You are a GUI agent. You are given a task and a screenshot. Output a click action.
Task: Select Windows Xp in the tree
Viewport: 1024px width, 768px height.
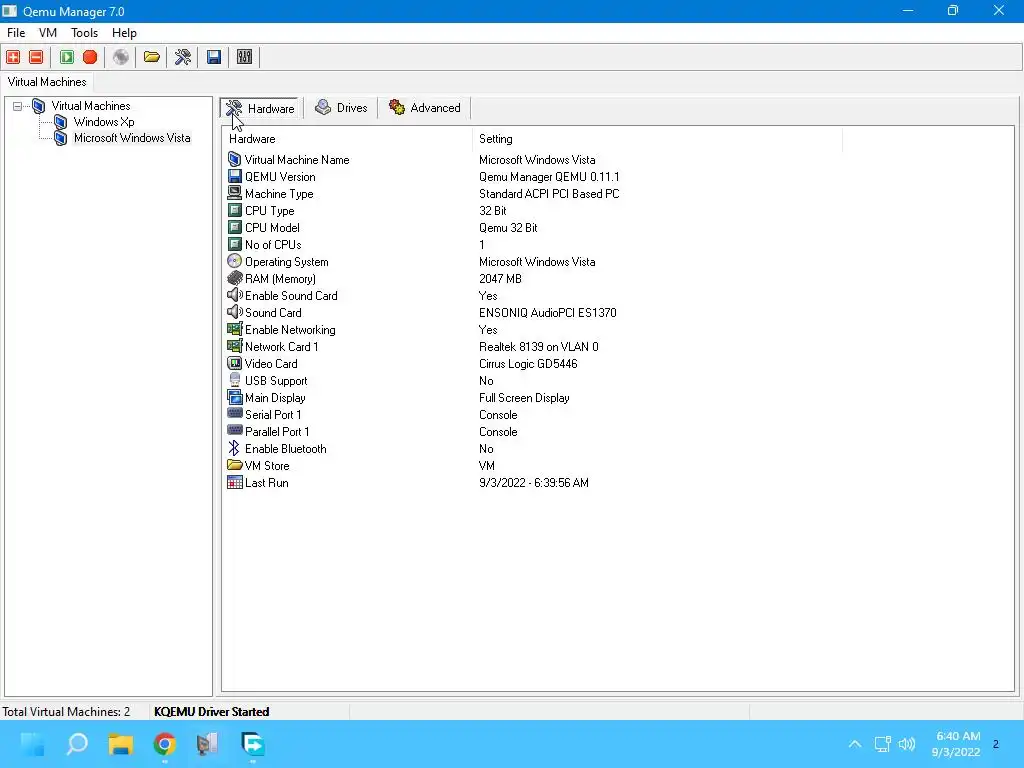(104, 121)
